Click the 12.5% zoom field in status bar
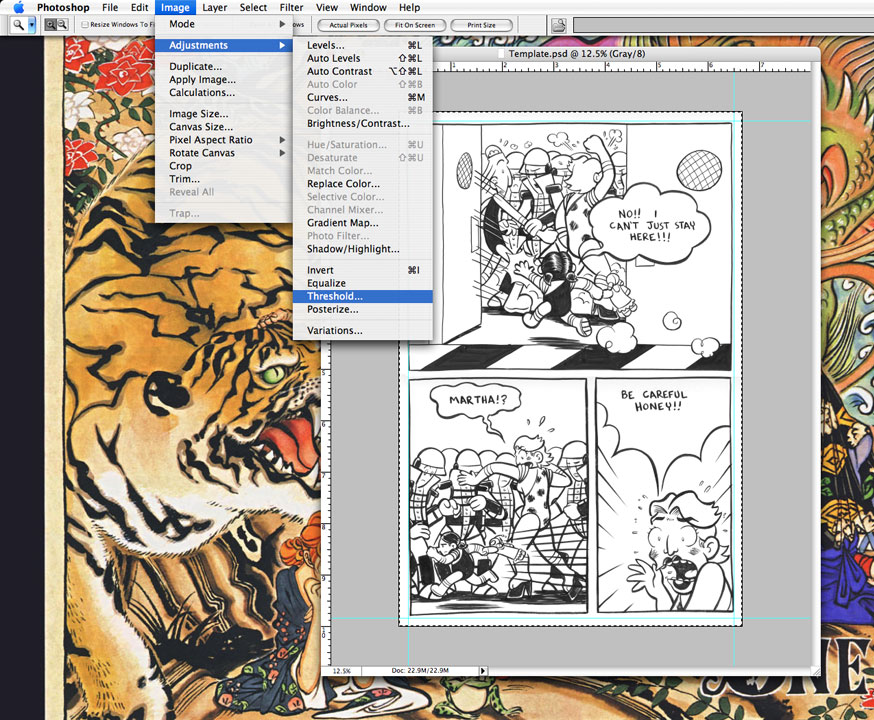Viewport: 874px width, 720px height. [342, 671]
